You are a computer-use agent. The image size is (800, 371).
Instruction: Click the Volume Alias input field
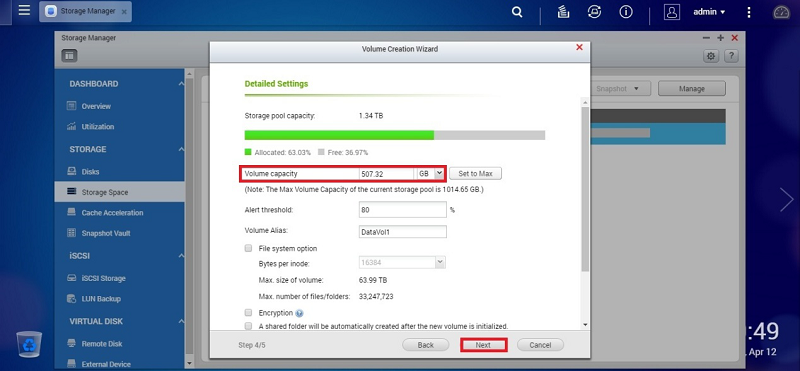pyautogui.click(x=403, y=231)
